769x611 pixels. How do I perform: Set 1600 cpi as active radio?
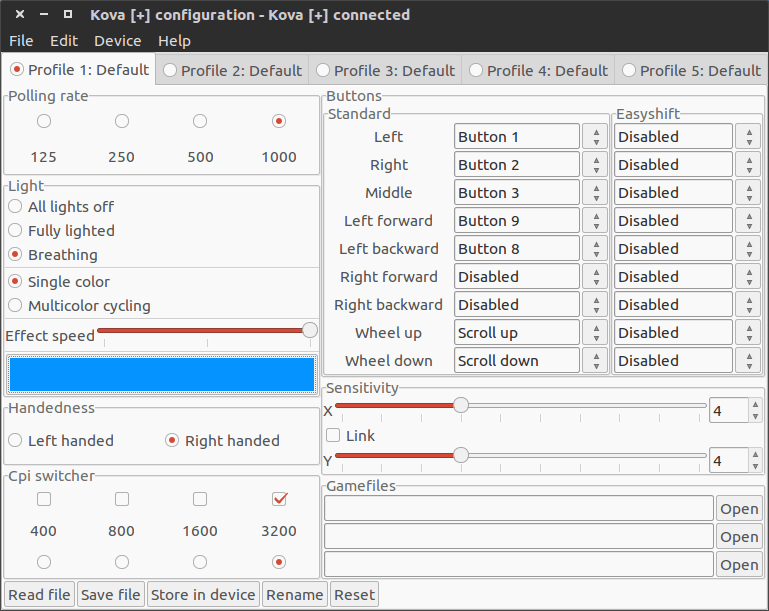(200, 562)
